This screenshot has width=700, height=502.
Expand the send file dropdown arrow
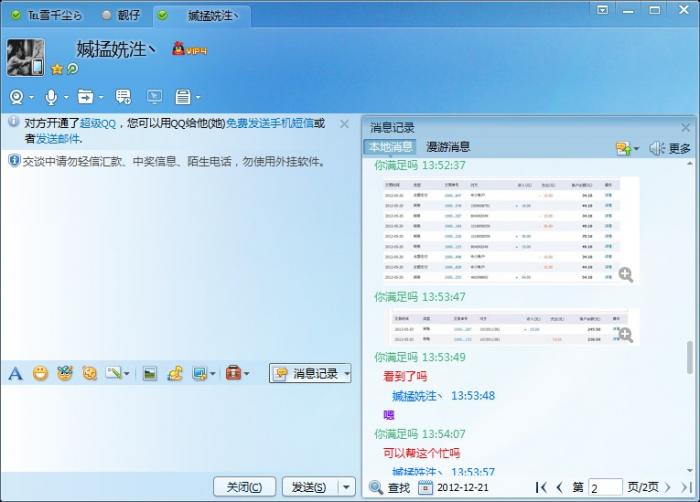pos(101,97)
